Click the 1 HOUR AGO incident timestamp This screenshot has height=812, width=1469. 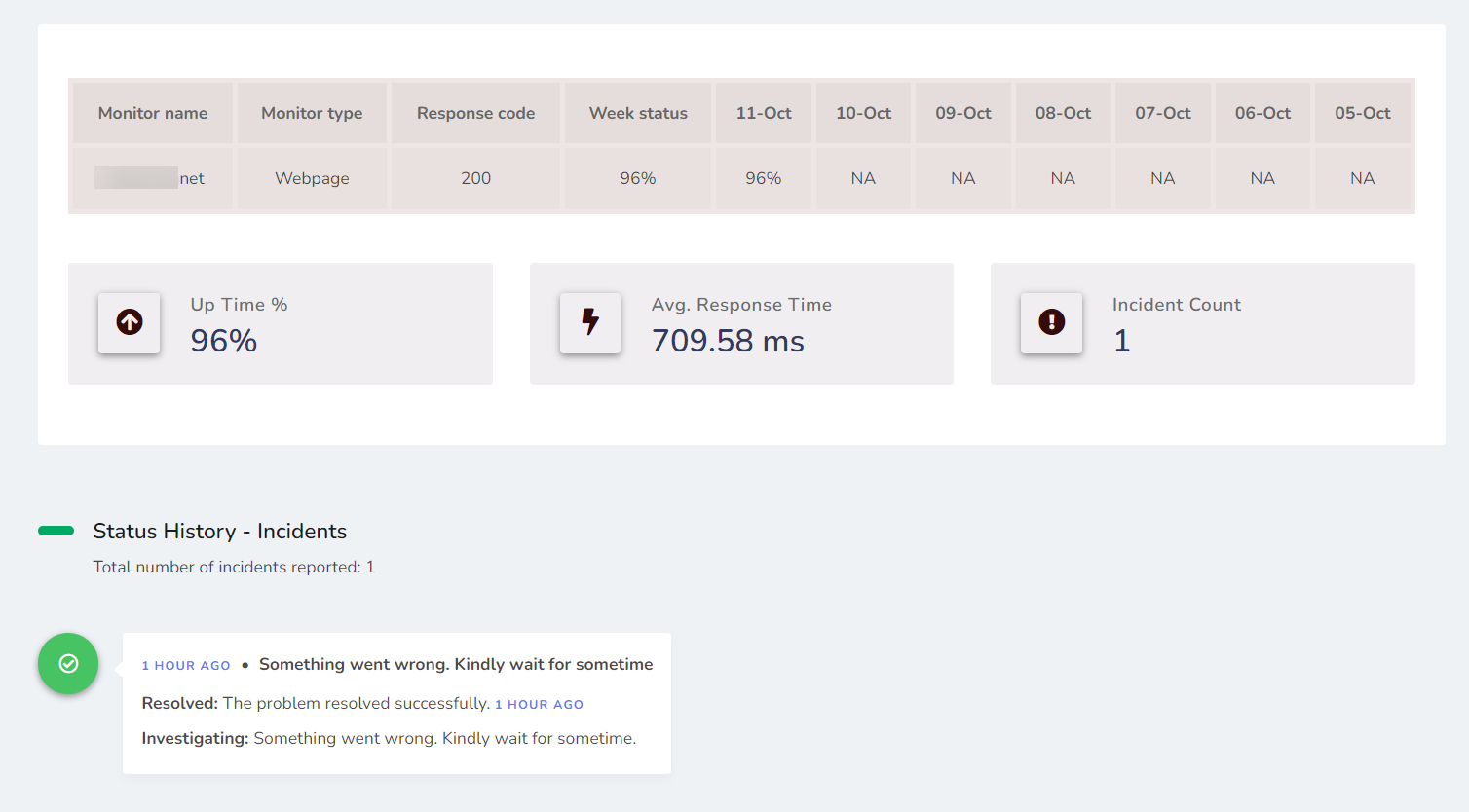(x=186, y=666)
